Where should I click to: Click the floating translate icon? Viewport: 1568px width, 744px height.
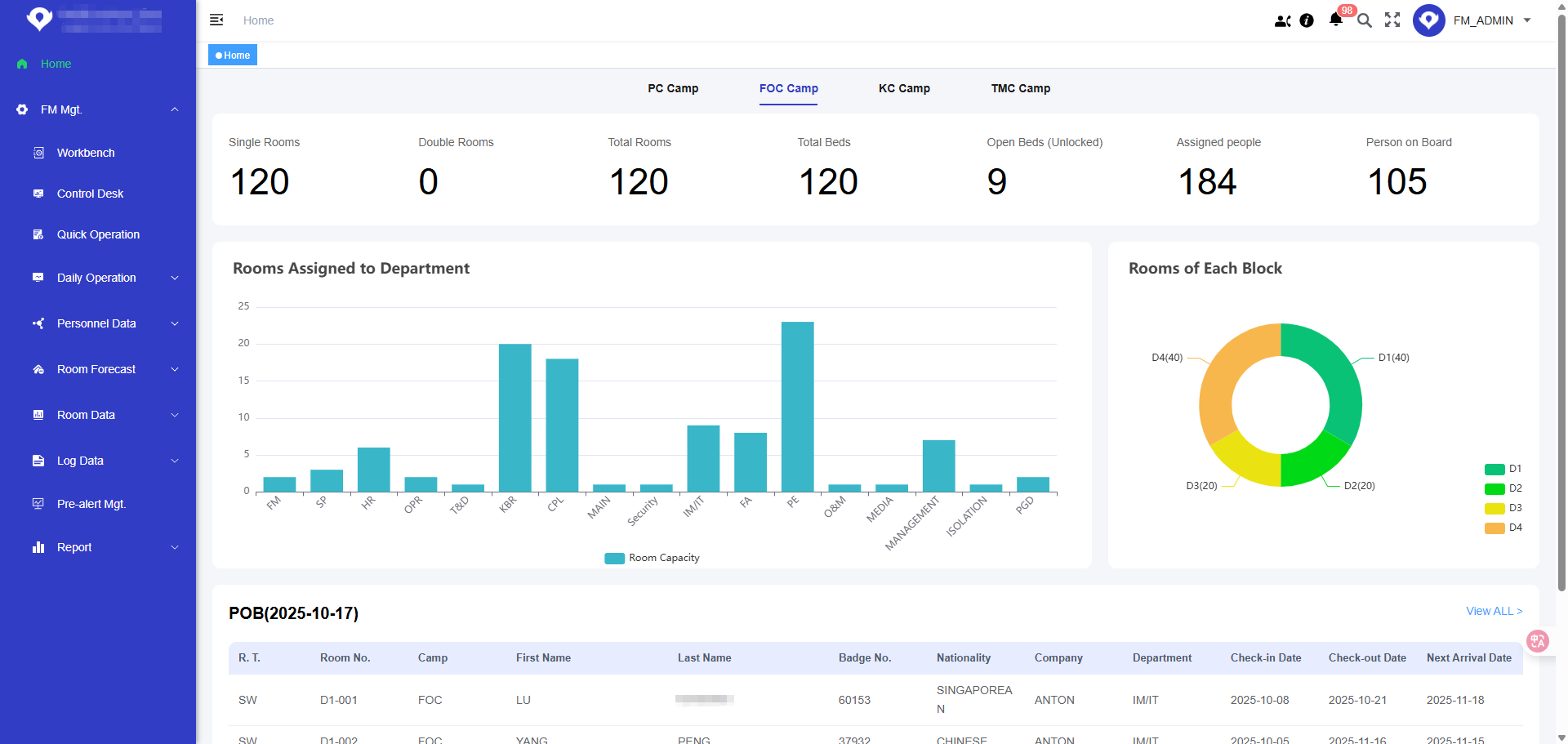(x=1538, y=641)
